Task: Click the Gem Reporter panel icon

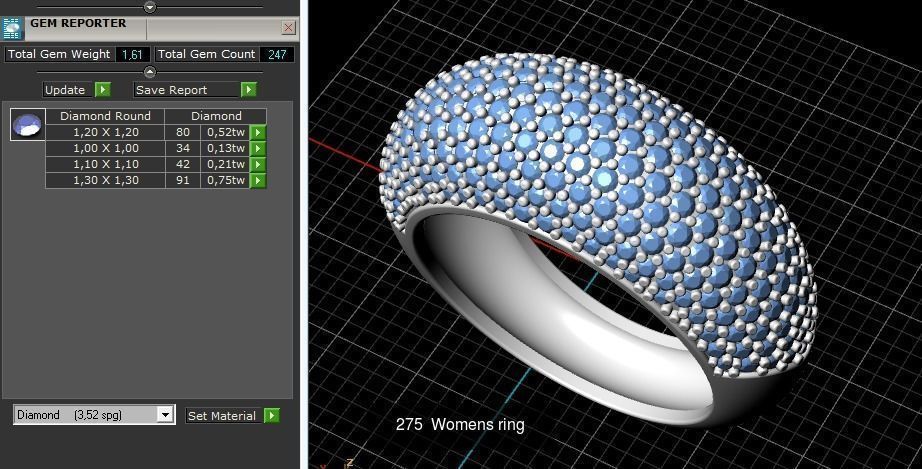Action: [12, 28]
